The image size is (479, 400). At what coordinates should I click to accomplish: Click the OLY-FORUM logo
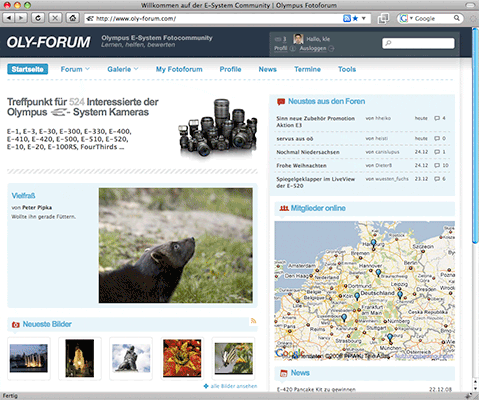click(49, 42)
